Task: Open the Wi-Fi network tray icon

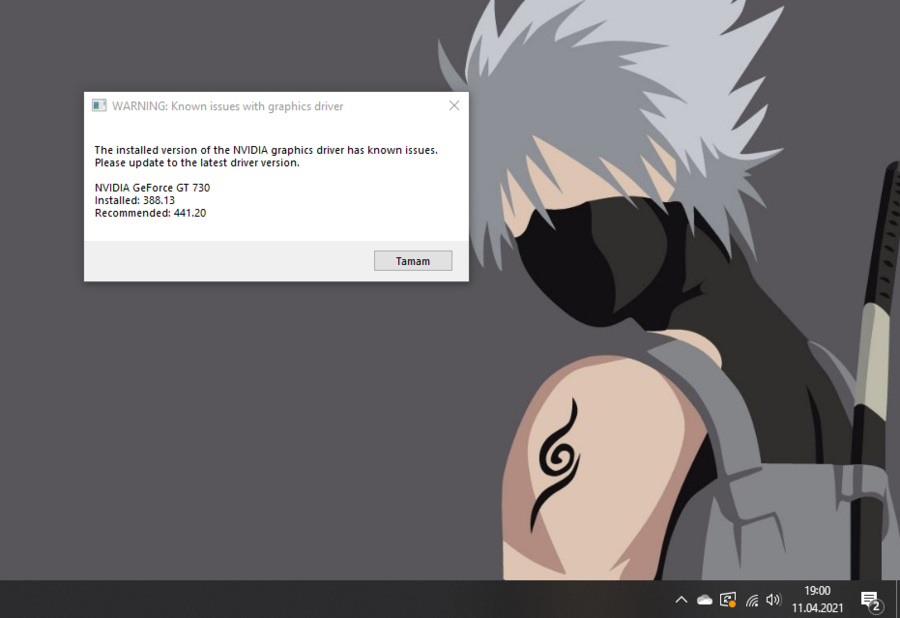Action: tap(752, 600)
